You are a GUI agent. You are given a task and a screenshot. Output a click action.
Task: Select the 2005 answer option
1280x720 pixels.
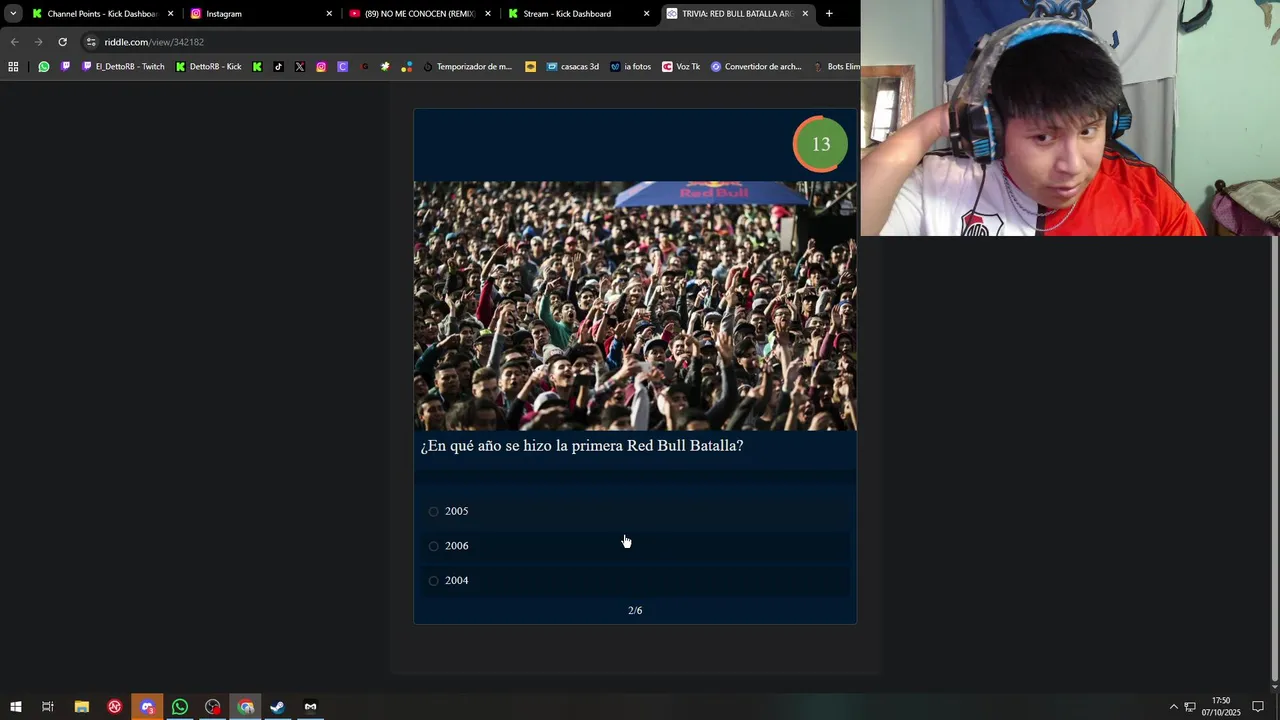pos(636,511)
